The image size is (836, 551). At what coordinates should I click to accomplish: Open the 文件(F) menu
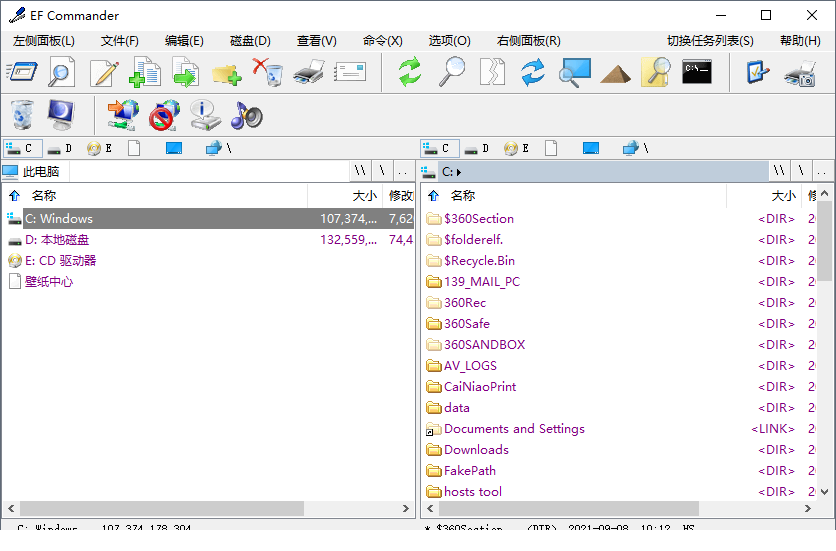pyautogui.click(x=119, y=41)
